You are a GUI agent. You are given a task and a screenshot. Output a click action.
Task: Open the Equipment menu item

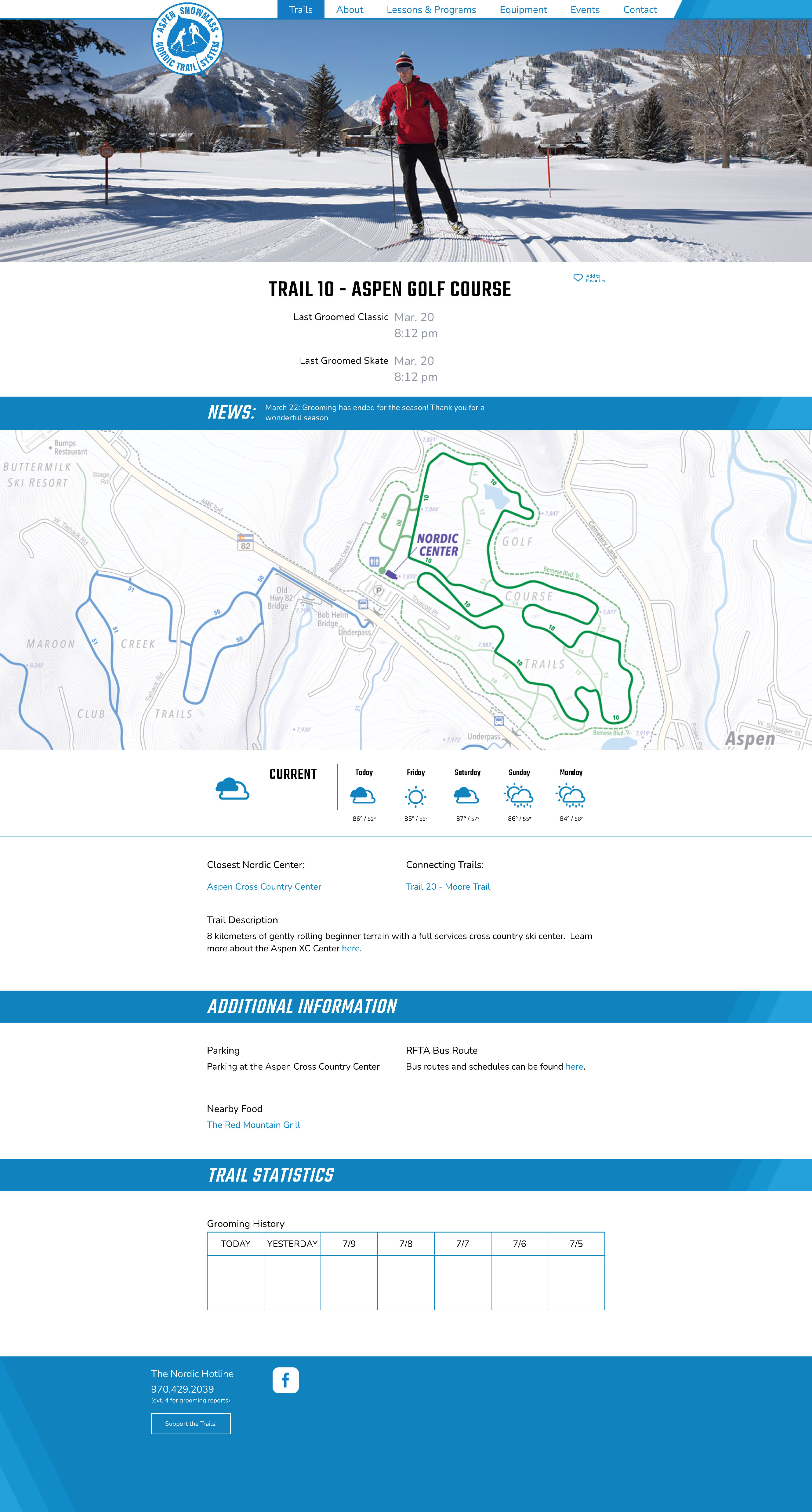pos(523,9)
